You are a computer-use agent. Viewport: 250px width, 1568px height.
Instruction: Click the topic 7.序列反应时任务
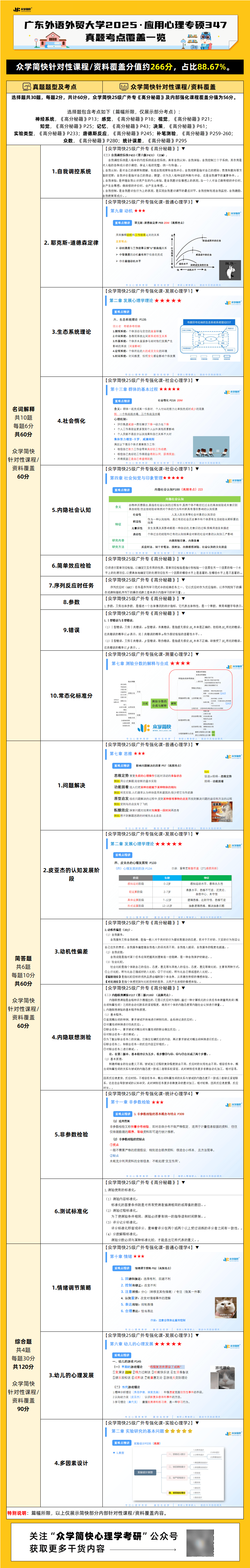(71, 586)
